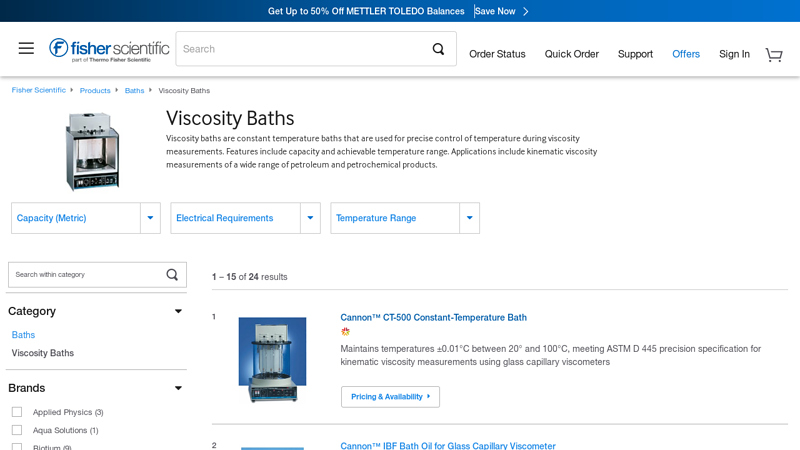Select the Viscosity Baths category
The image size is (800, 450).
coord(43,353)
